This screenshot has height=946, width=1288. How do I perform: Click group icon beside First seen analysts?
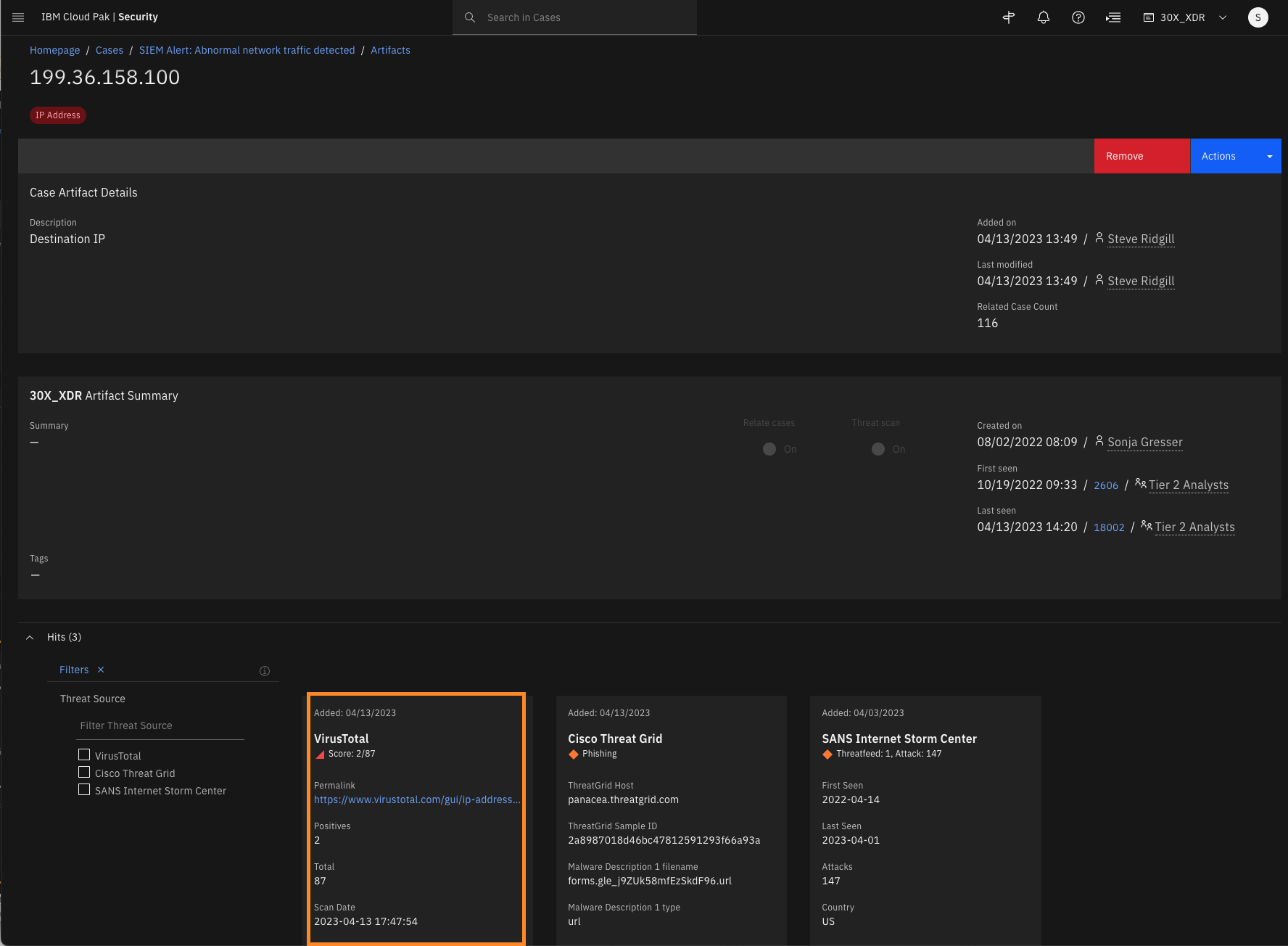[1141, 483]
